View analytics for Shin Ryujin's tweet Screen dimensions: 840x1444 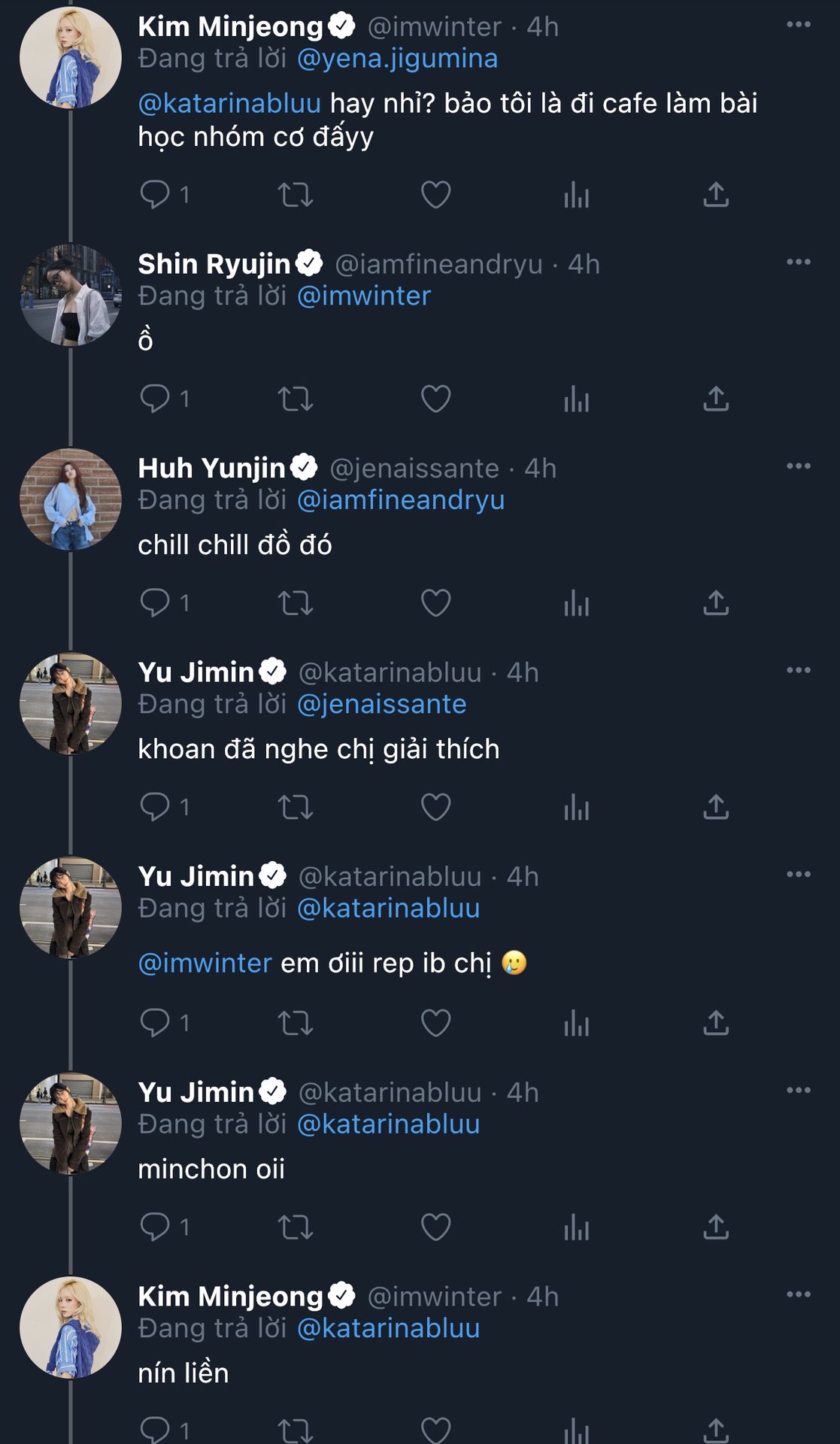[x=576, y=399]
